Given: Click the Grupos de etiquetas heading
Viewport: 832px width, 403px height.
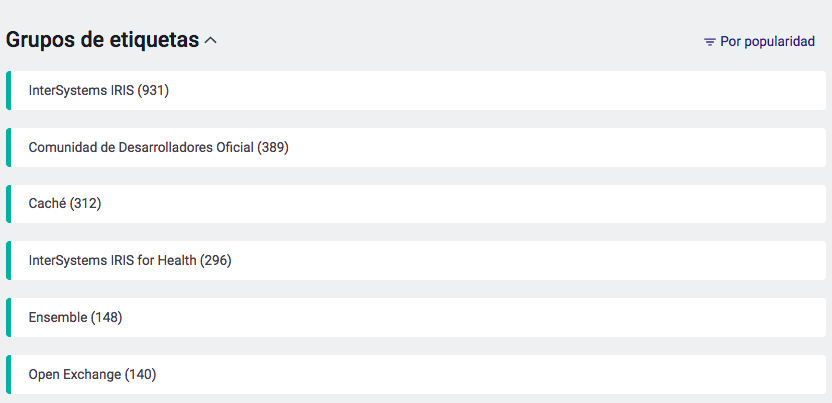Looking at the screenshot, I should 102,40.
